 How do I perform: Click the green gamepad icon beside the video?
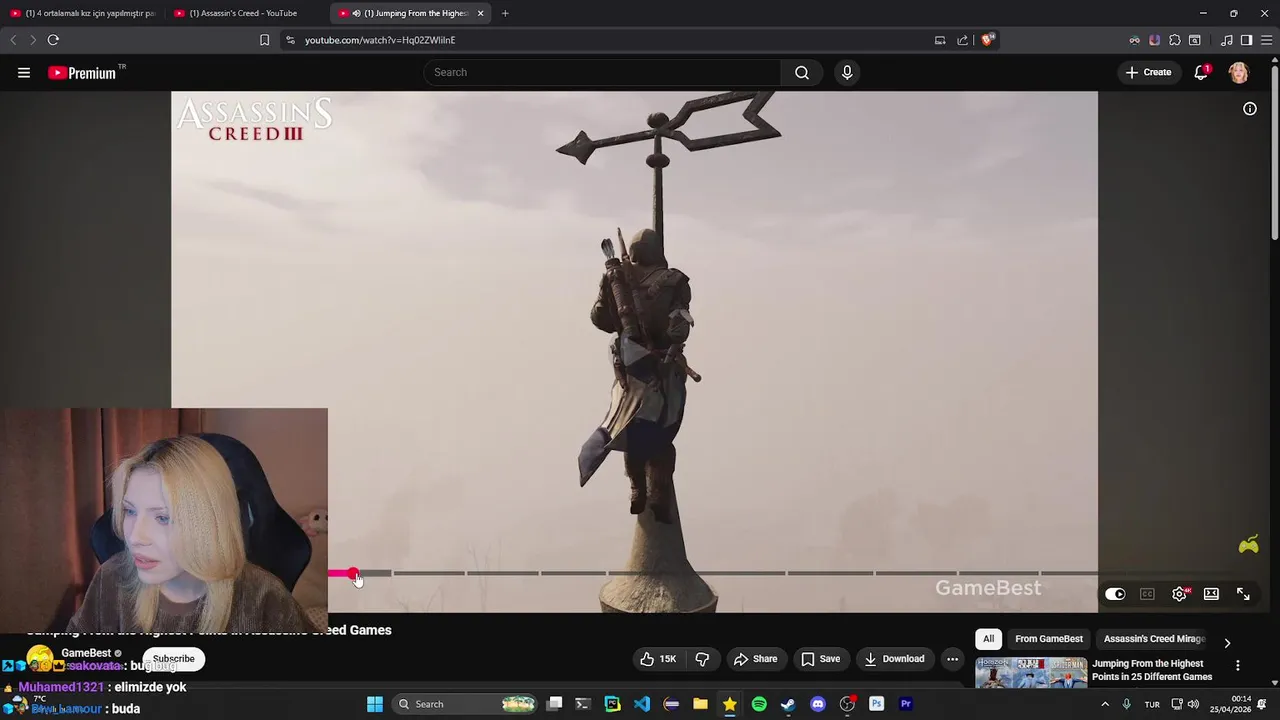[x=1249, y=545]
